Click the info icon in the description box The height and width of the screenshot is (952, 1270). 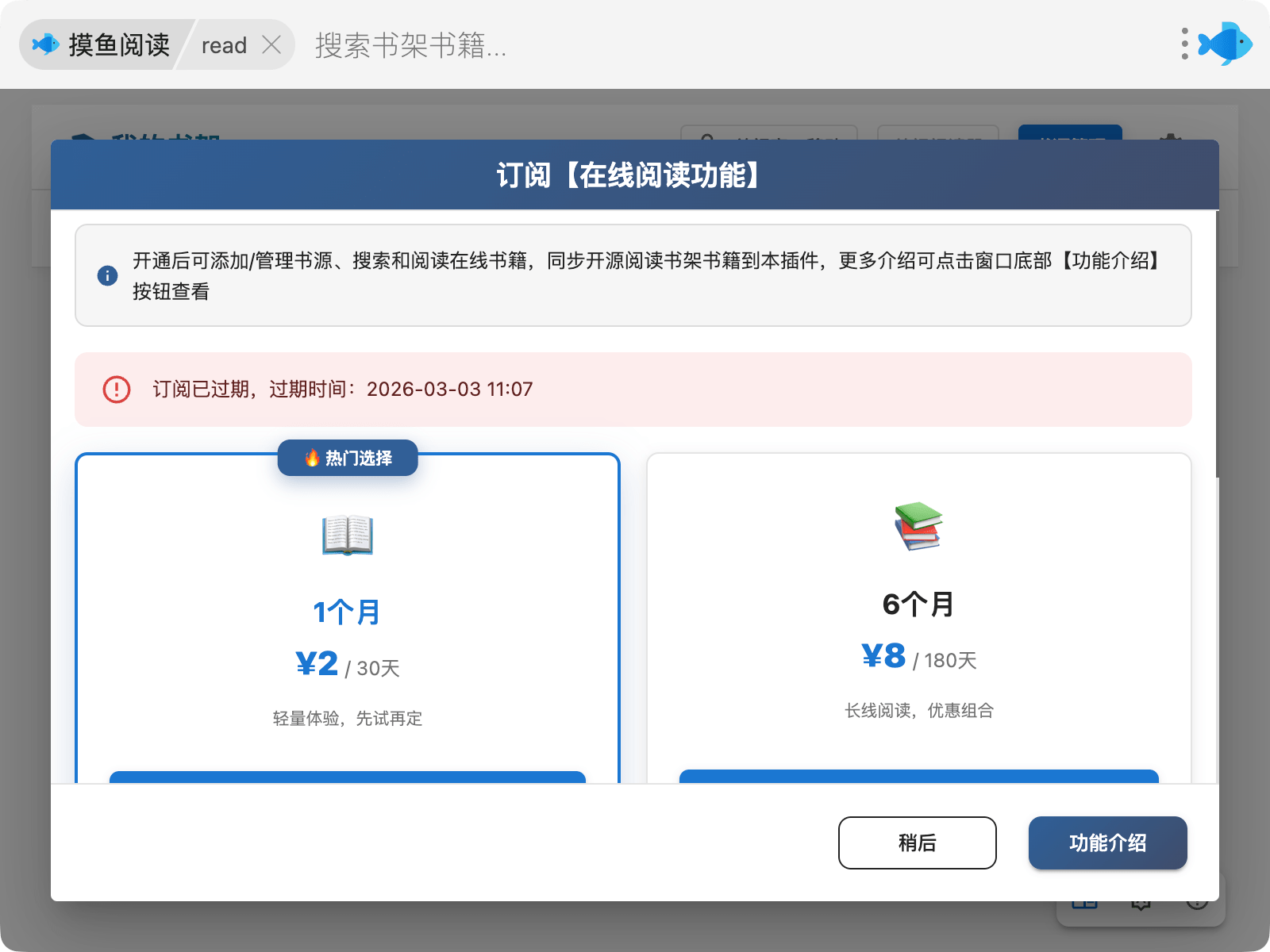(107, 275)
